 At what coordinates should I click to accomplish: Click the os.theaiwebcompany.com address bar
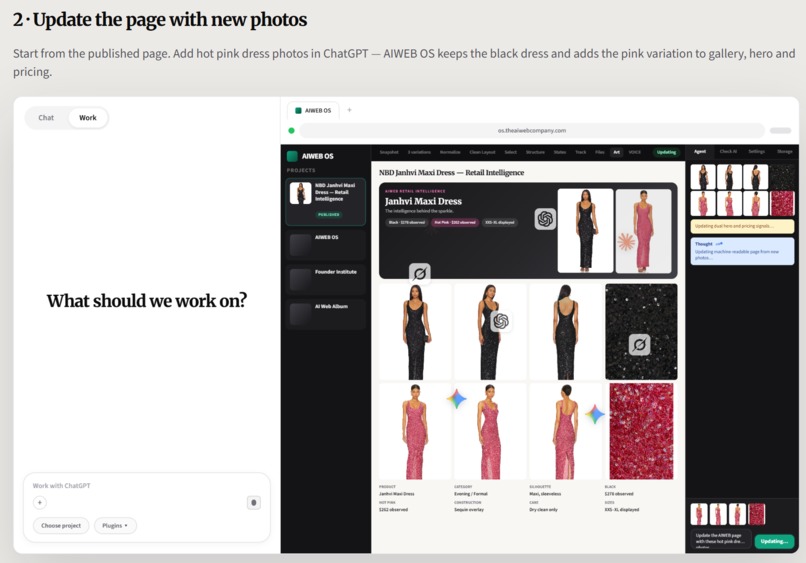532,131
